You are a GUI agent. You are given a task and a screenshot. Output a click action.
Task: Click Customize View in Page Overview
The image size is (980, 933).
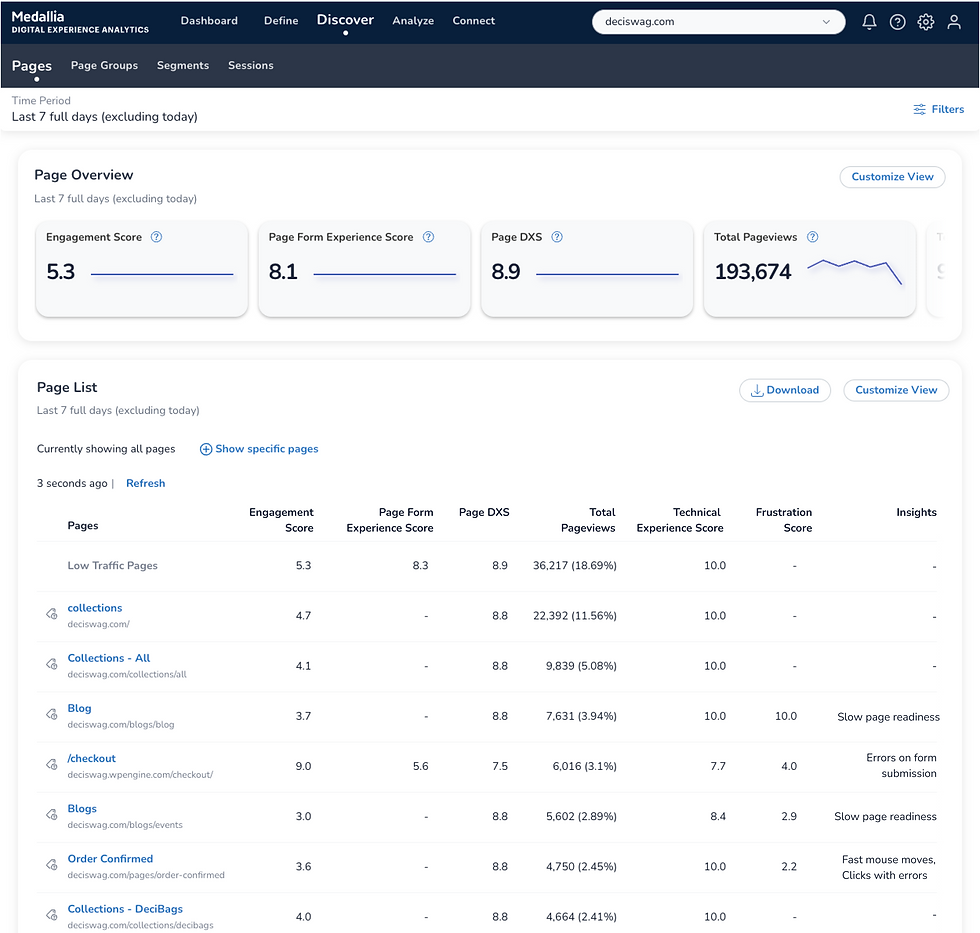pos(892,177)
